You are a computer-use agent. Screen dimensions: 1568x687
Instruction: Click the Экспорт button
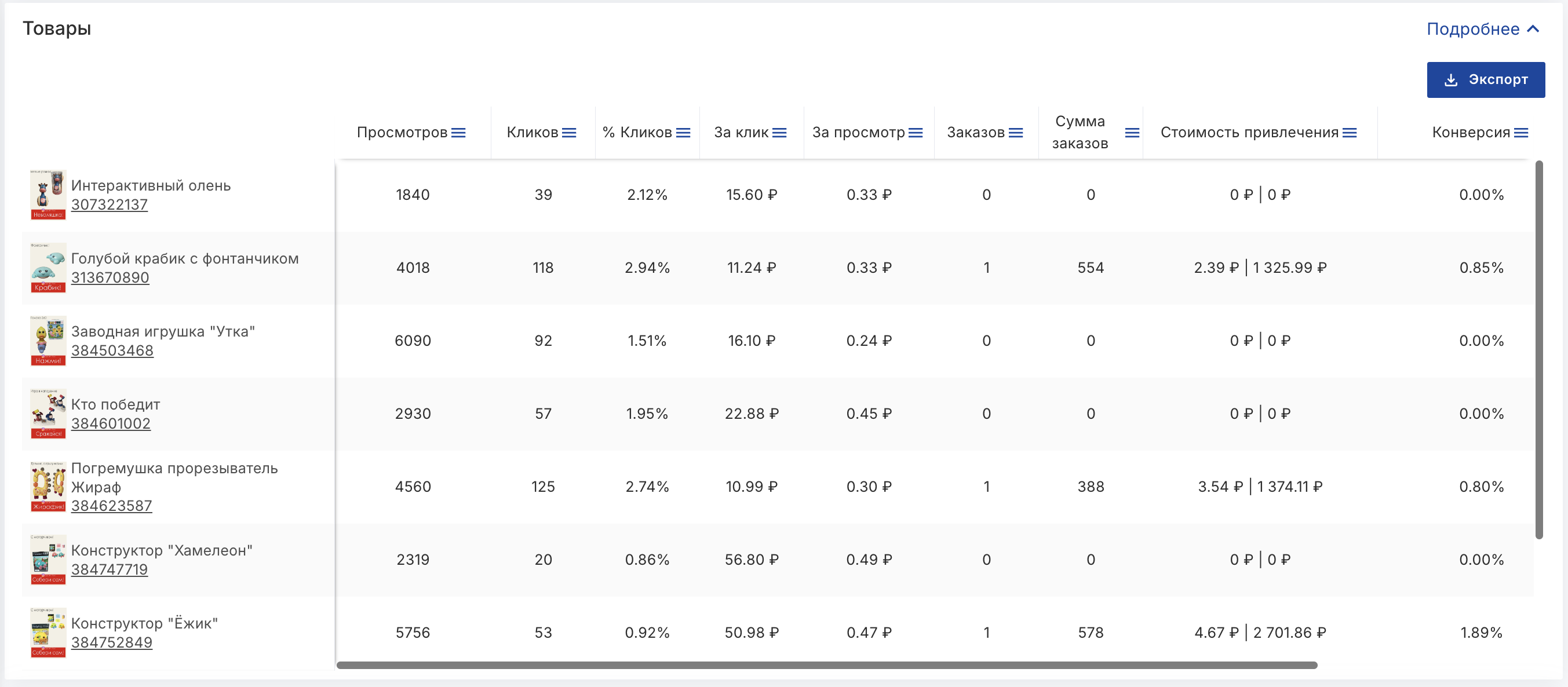point(1485,80)
